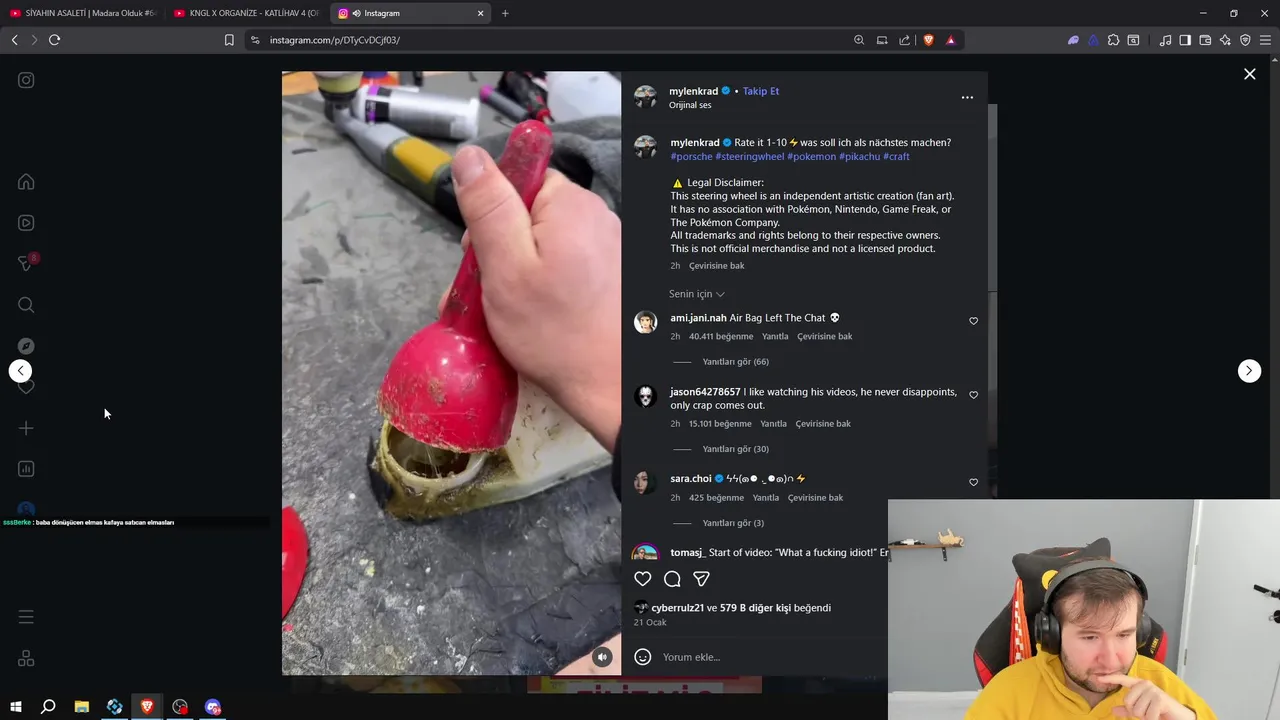Screen dimensions: 1280x720
Task: Open the #pikachu hashtag link
Action: pos(859,156)
